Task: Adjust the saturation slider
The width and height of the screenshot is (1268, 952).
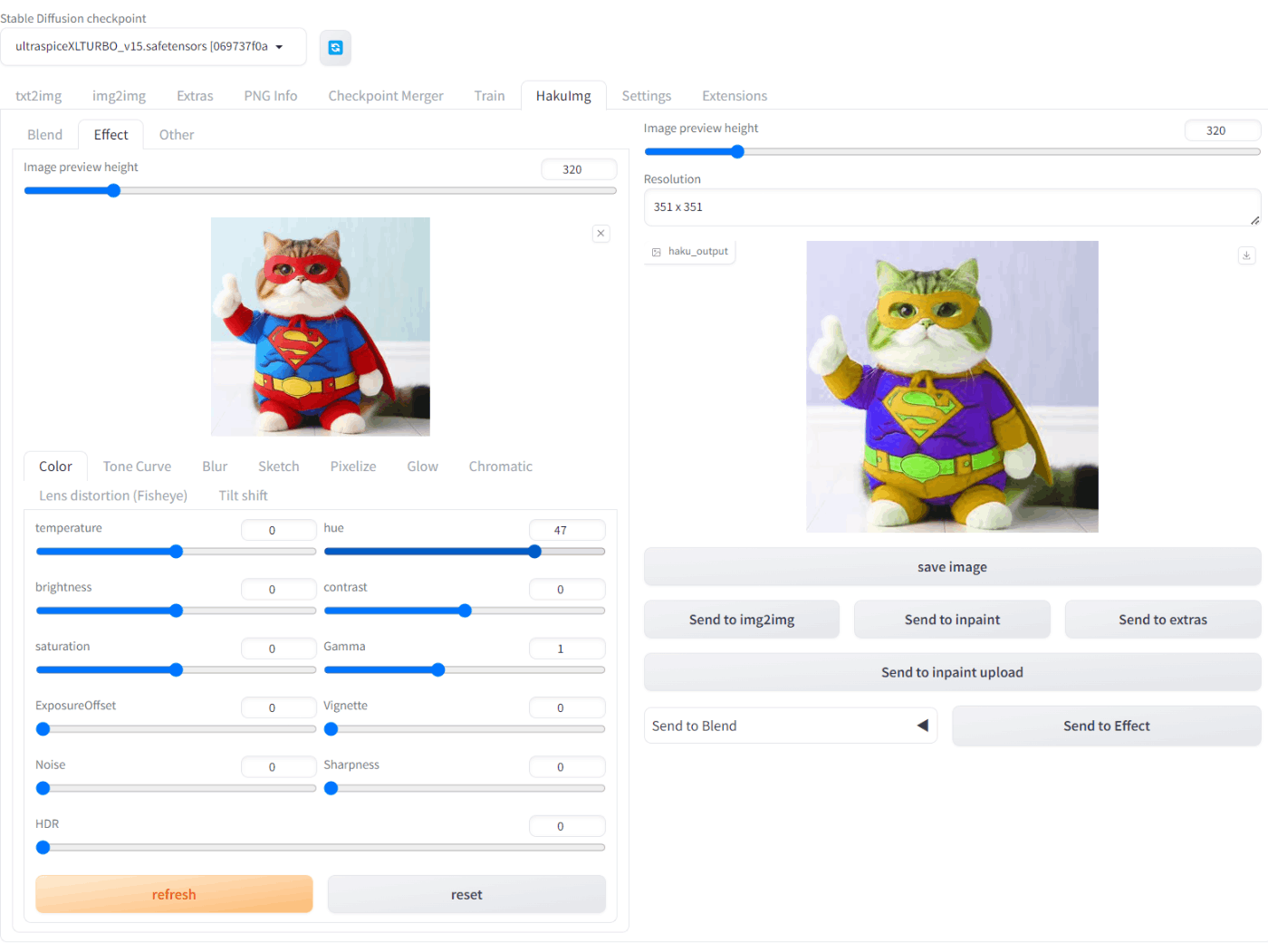Action: pyautogui.click(x=176, y=670)
